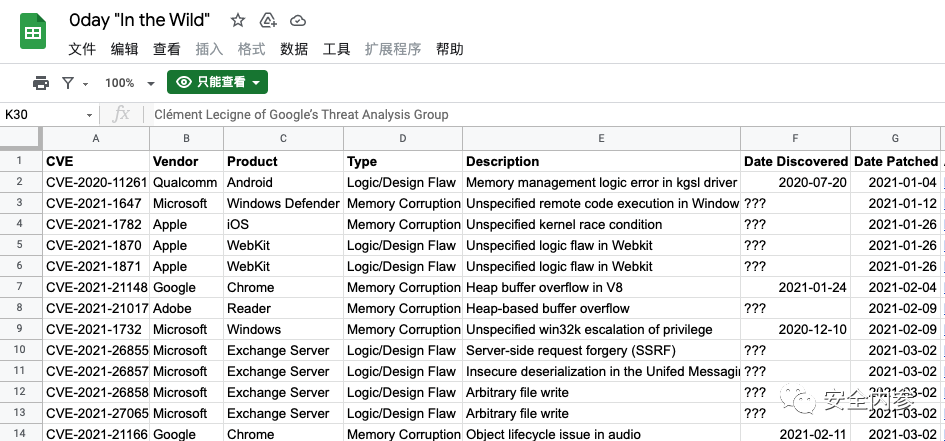Open the 帮助 menu
The image size is (945, 441).
pos(450,49)
